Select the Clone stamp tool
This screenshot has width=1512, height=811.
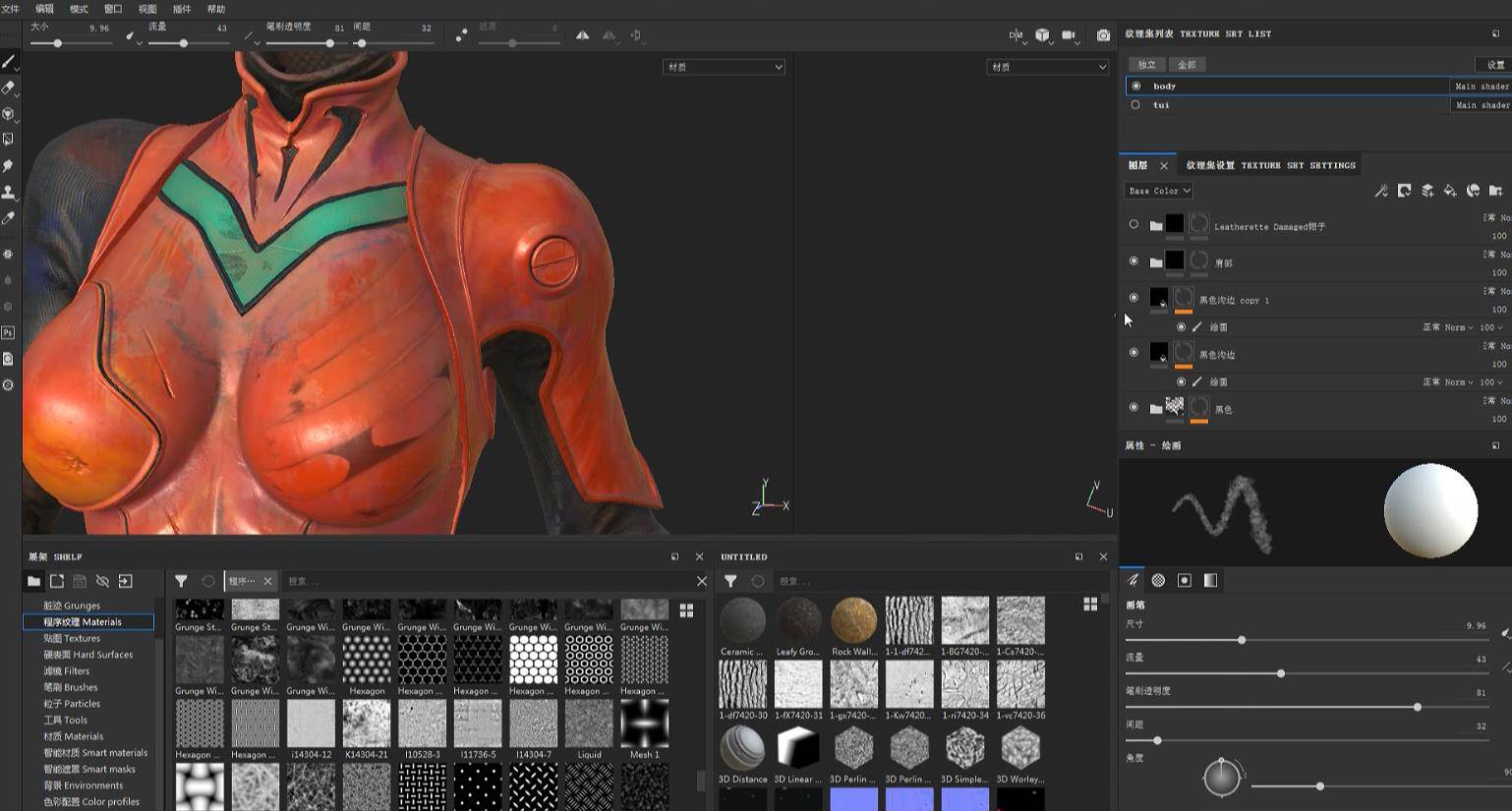point(9,192)
